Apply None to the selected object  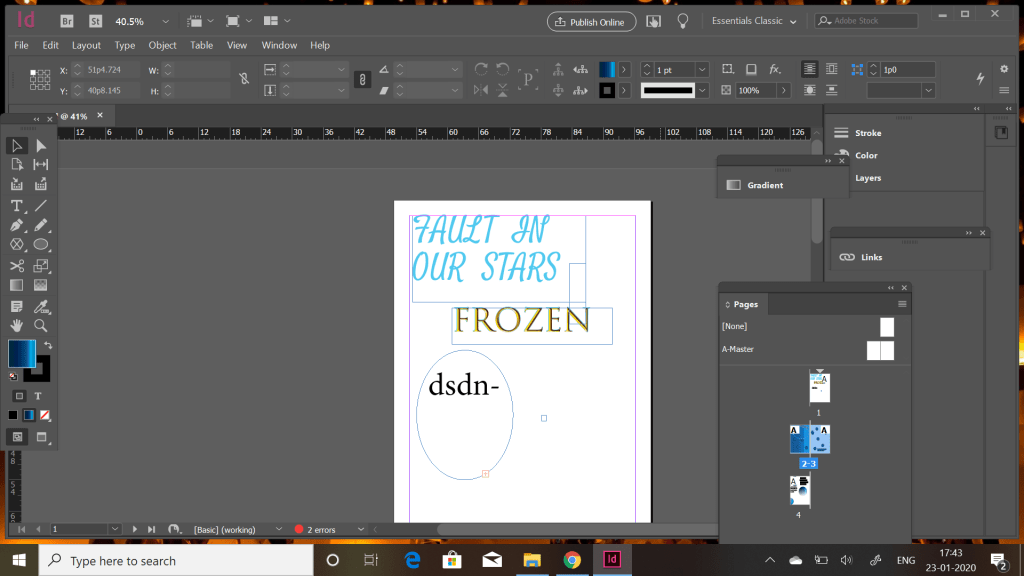pos(45,415)
